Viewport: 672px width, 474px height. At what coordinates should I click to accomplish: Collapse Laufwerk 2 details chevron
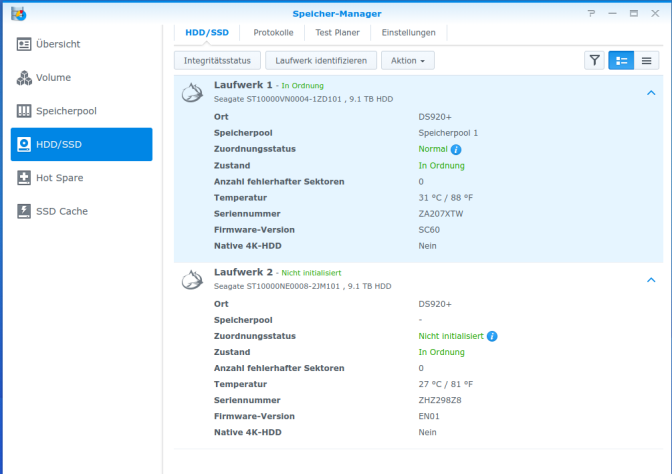(x=651, y=280)
